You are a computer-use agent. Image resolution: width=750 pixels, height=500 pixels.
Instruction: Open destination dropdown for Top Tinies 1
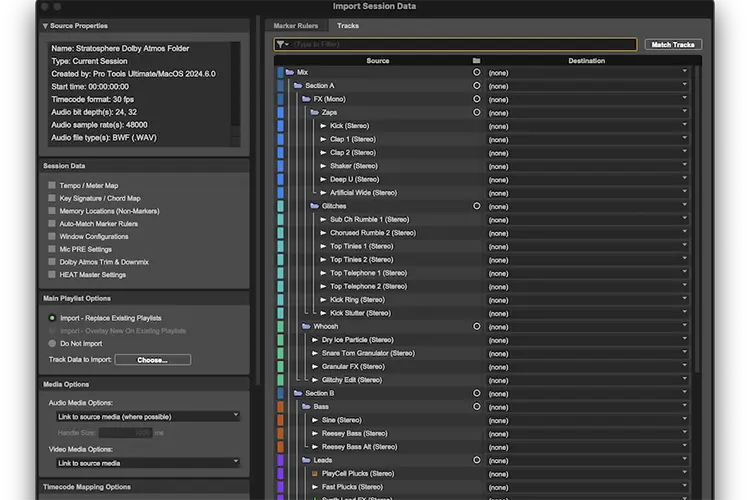(x=588, y=247)
